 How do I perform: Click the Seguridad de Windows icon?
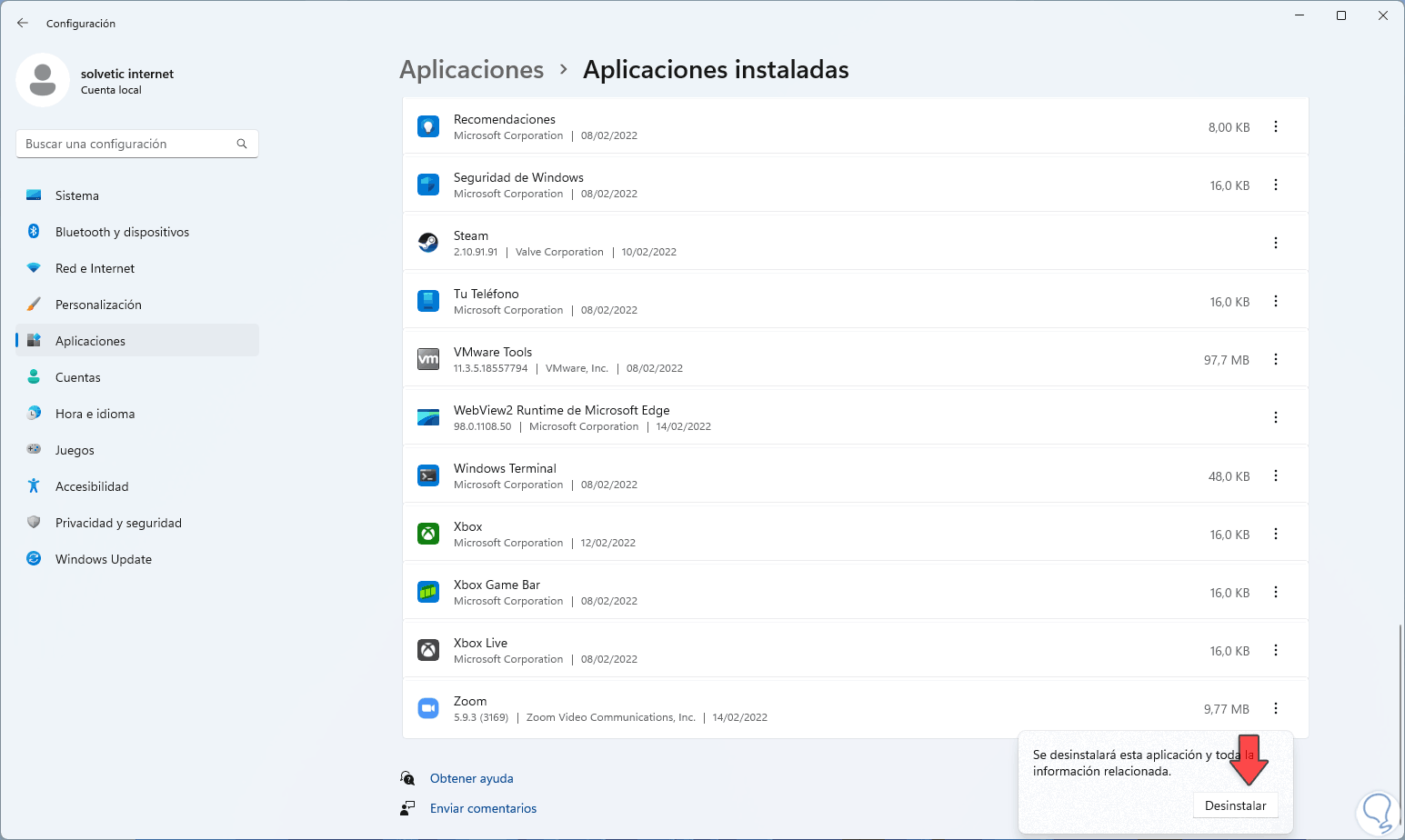coord(428,185)
